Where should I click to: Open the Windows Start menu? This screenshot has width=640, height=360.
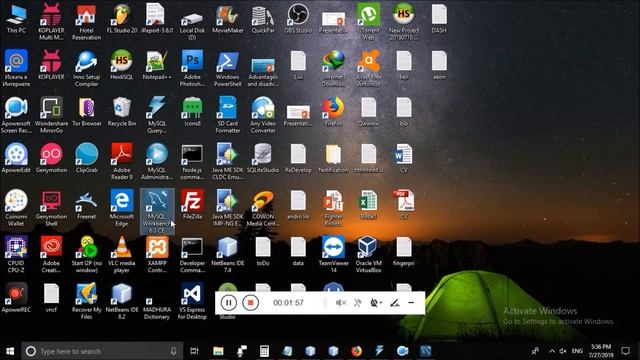[10, 351]
